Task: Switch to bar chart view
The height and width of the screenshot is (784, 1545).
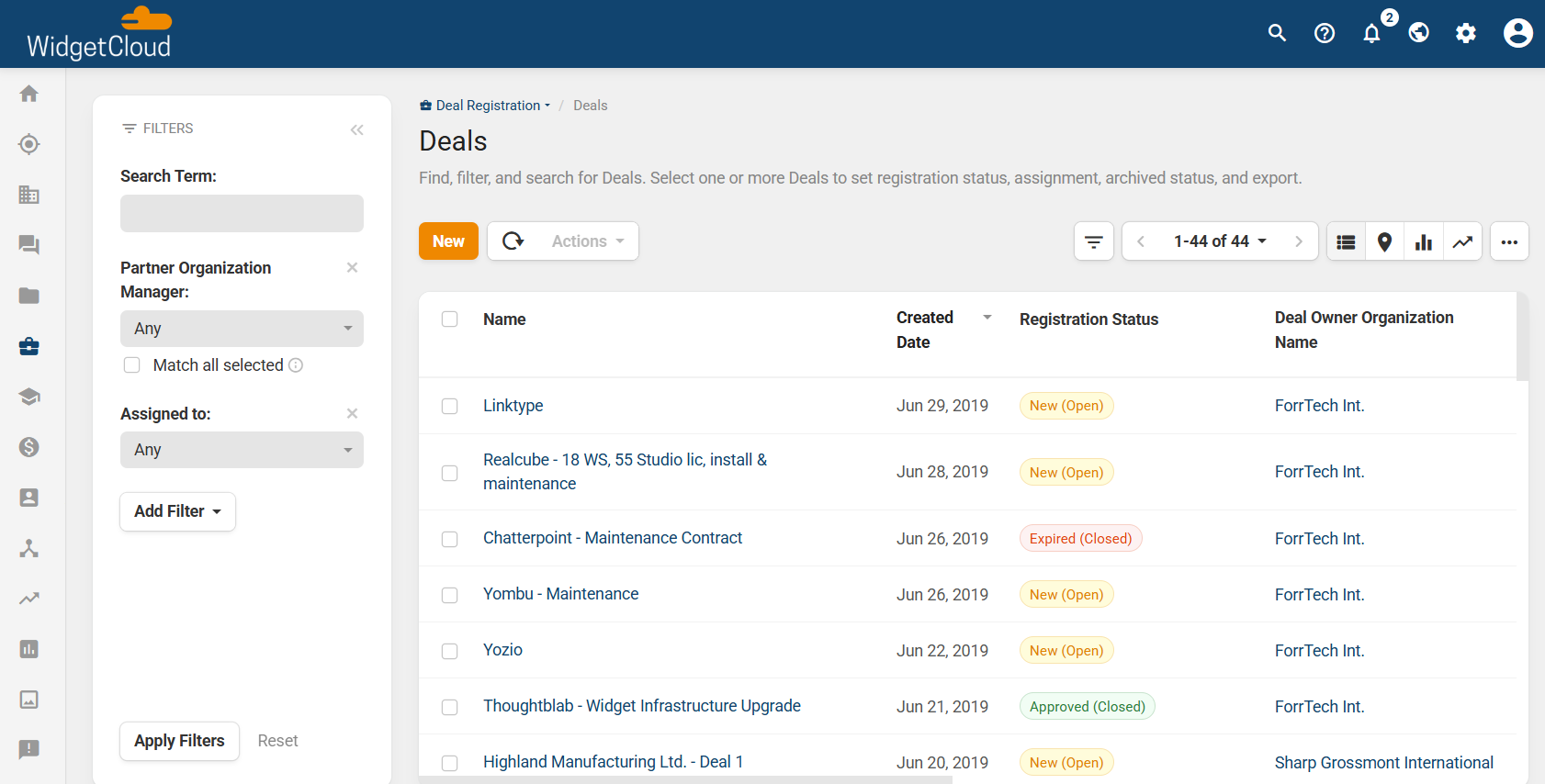Action: [x=1424, y=242]
